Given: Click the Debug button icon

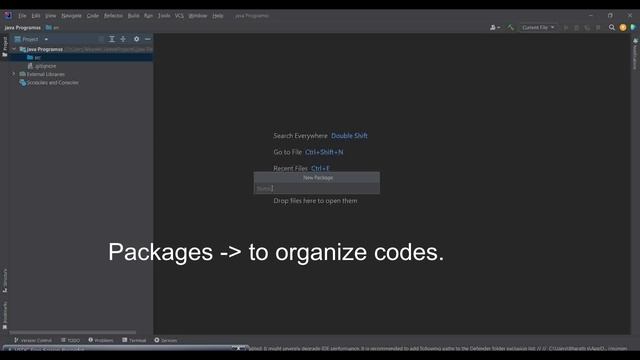Looking at the screenshot, I should click(x=576, y=27).
